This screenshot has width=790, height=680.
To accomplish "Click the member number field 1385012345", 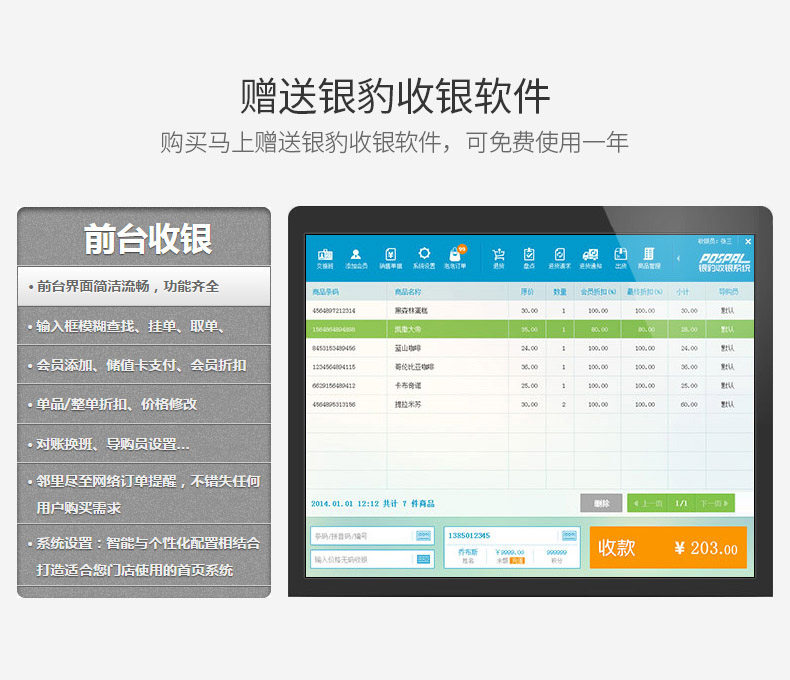I will coord(502,535).
